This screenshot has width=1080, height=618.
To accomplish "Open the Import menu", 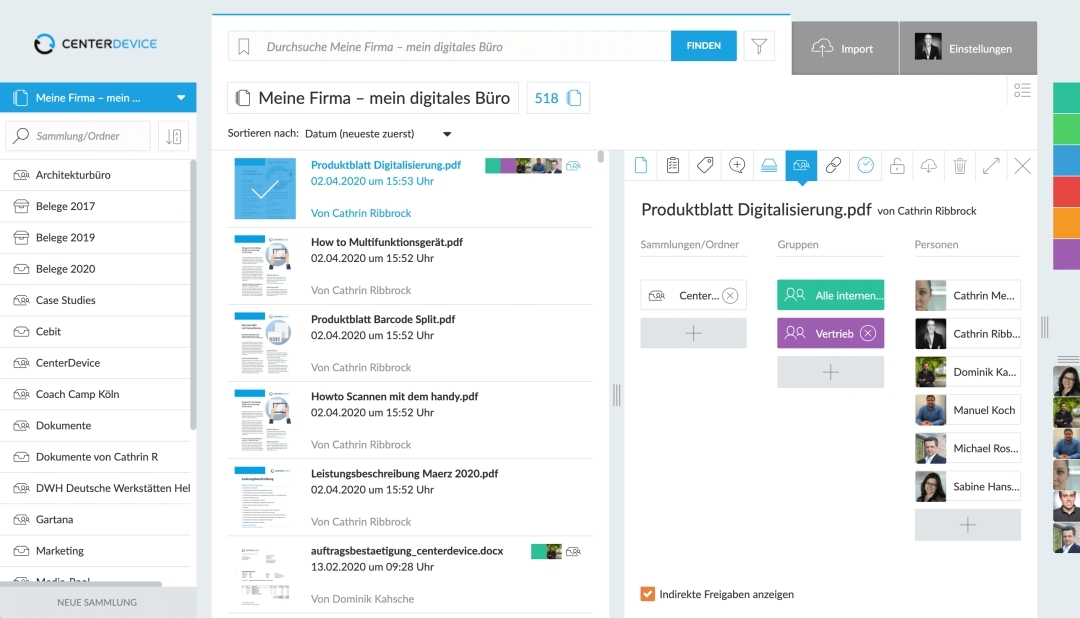I will (845, 48).
